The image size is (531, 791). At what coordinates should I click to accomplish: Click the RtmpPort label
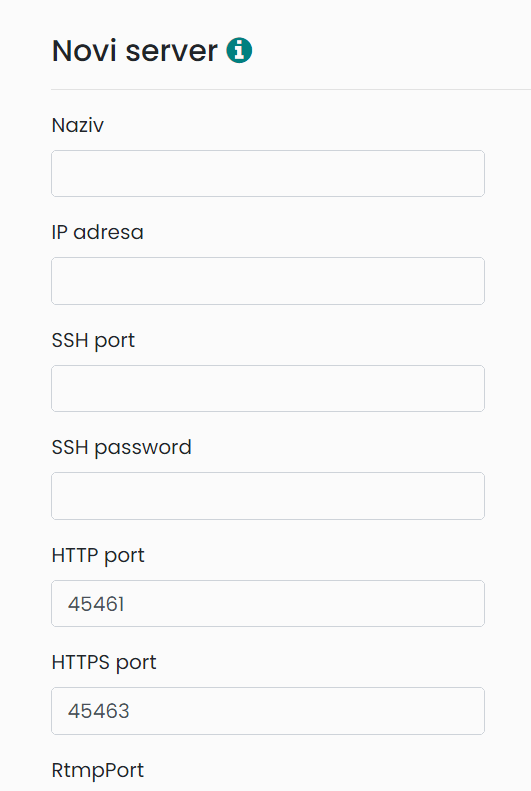coord(98,771)
